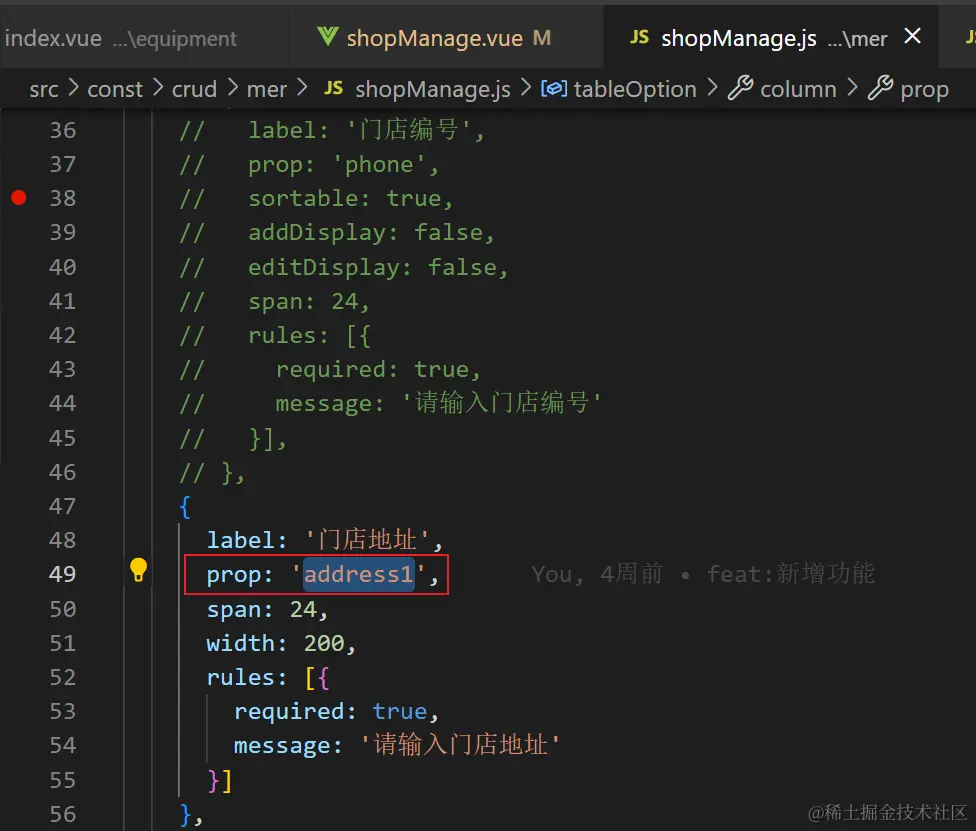Click the M modified indicator on shopManage.vue tab
Viewport: 976px width, 831px height.
click(x=540, y=38)
